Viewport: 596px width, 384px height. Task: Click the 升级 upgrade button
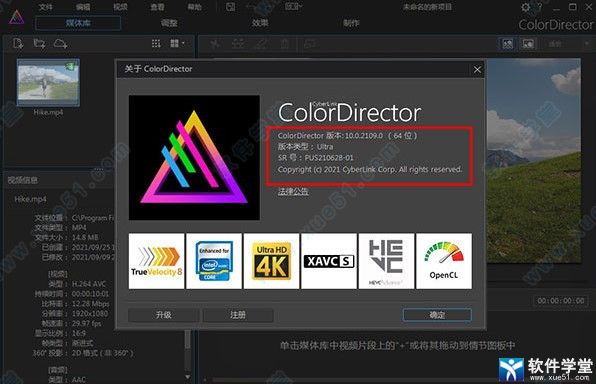click(163, 315)
